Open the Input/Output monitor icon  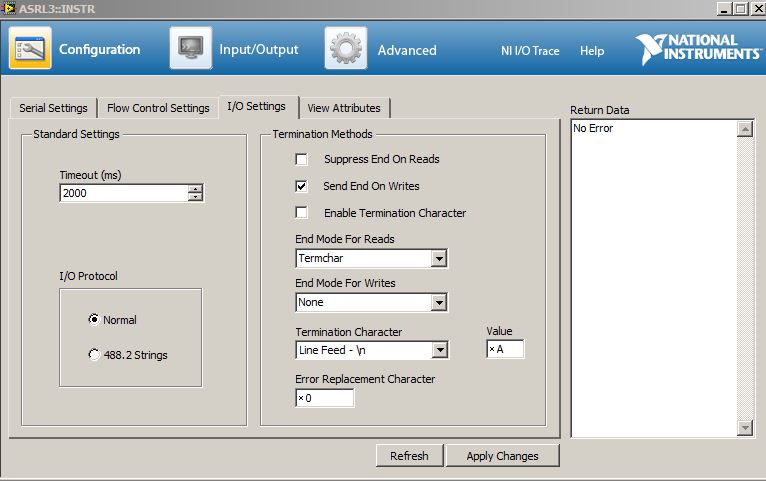(191, 48)
